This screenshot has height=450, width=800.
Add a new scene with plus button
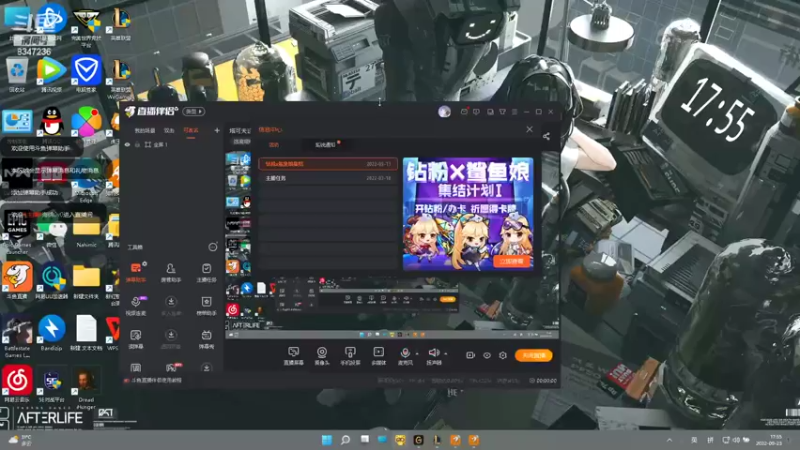tap(217, 131)
